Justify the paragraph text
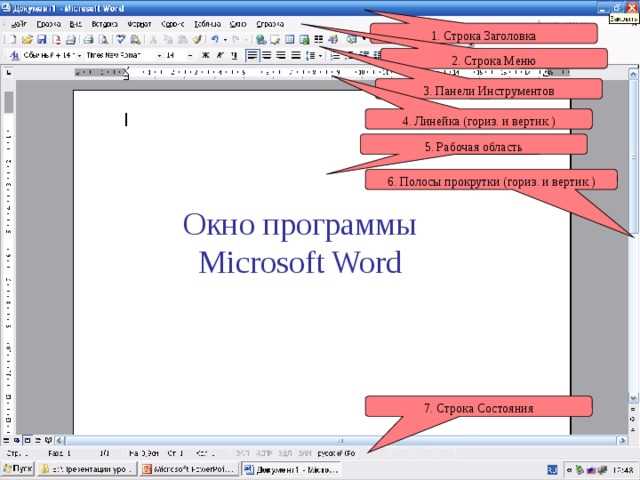This screenshot has width=640, height=480. click(295, 55)
